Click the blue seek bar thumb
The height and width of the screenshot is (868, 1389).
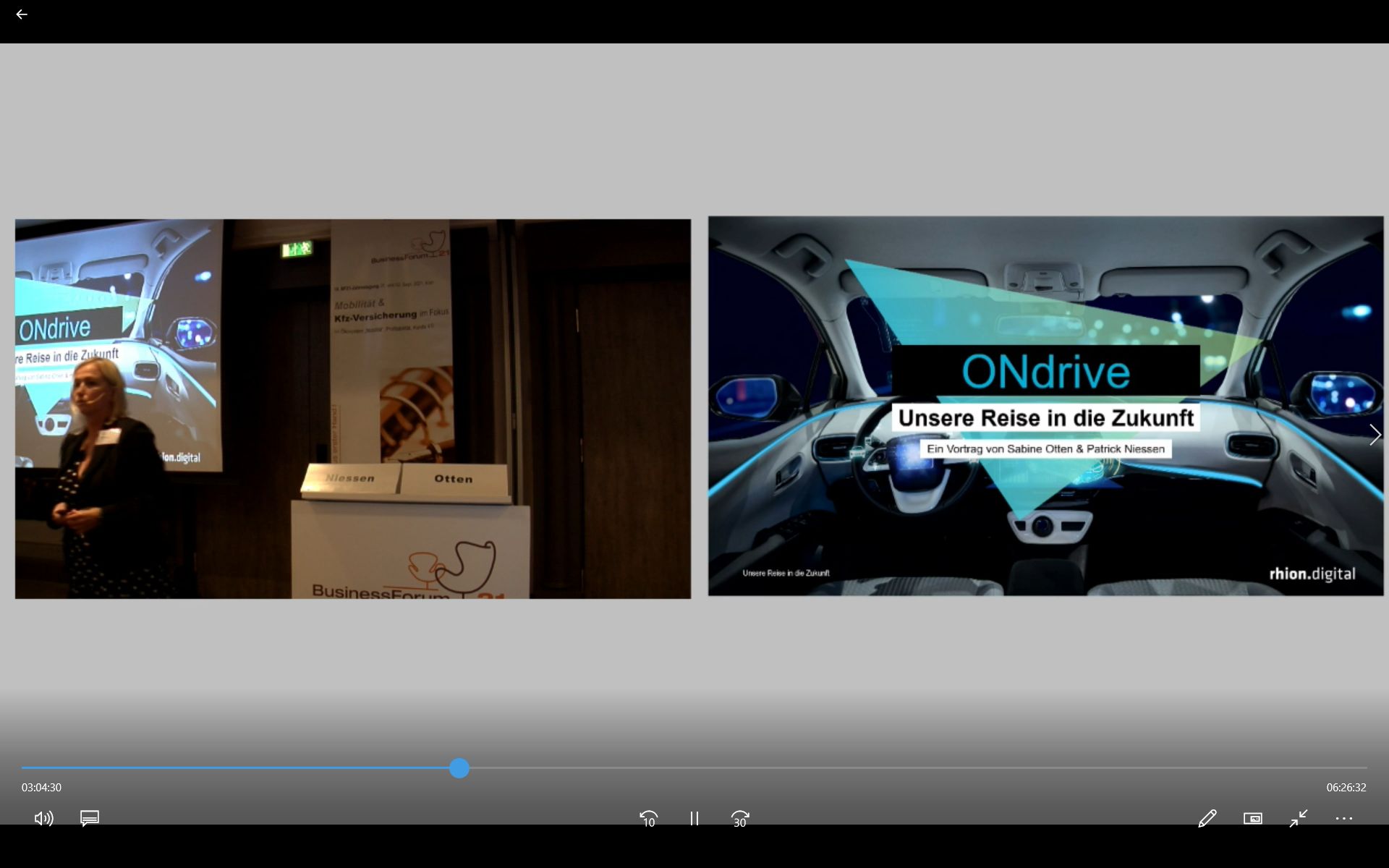pos(459,768)
